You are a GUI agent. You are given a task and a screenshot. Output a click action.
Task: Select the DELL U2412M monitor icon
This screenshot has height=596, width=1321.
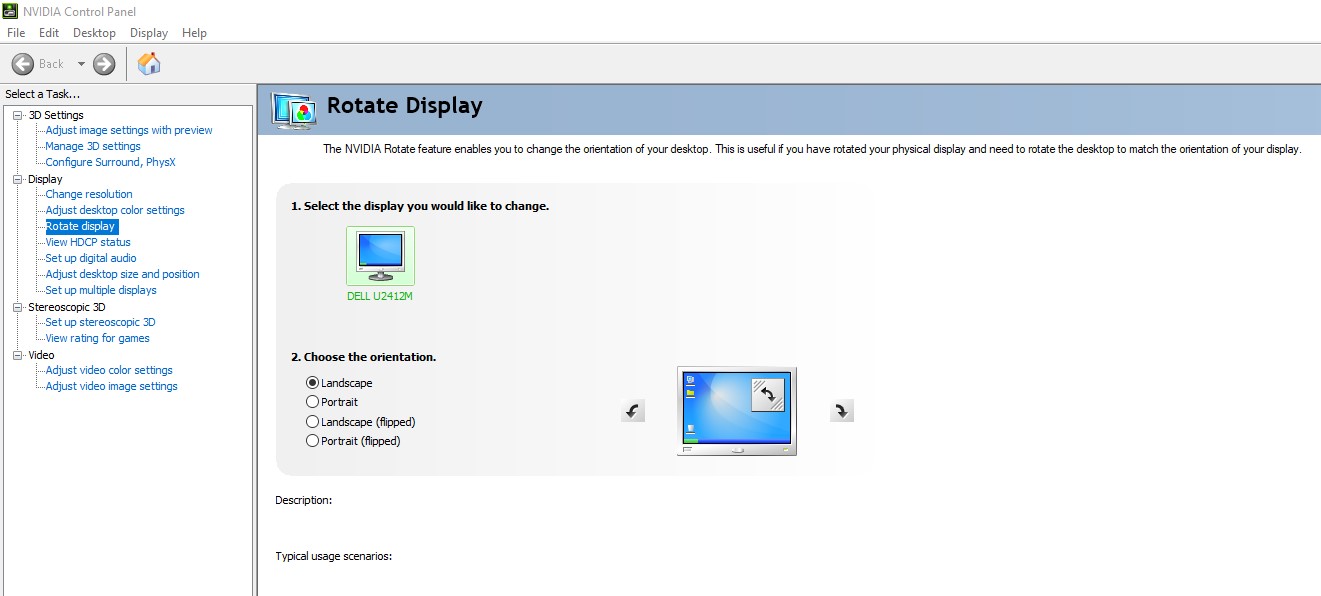click(x=380, y=256)
